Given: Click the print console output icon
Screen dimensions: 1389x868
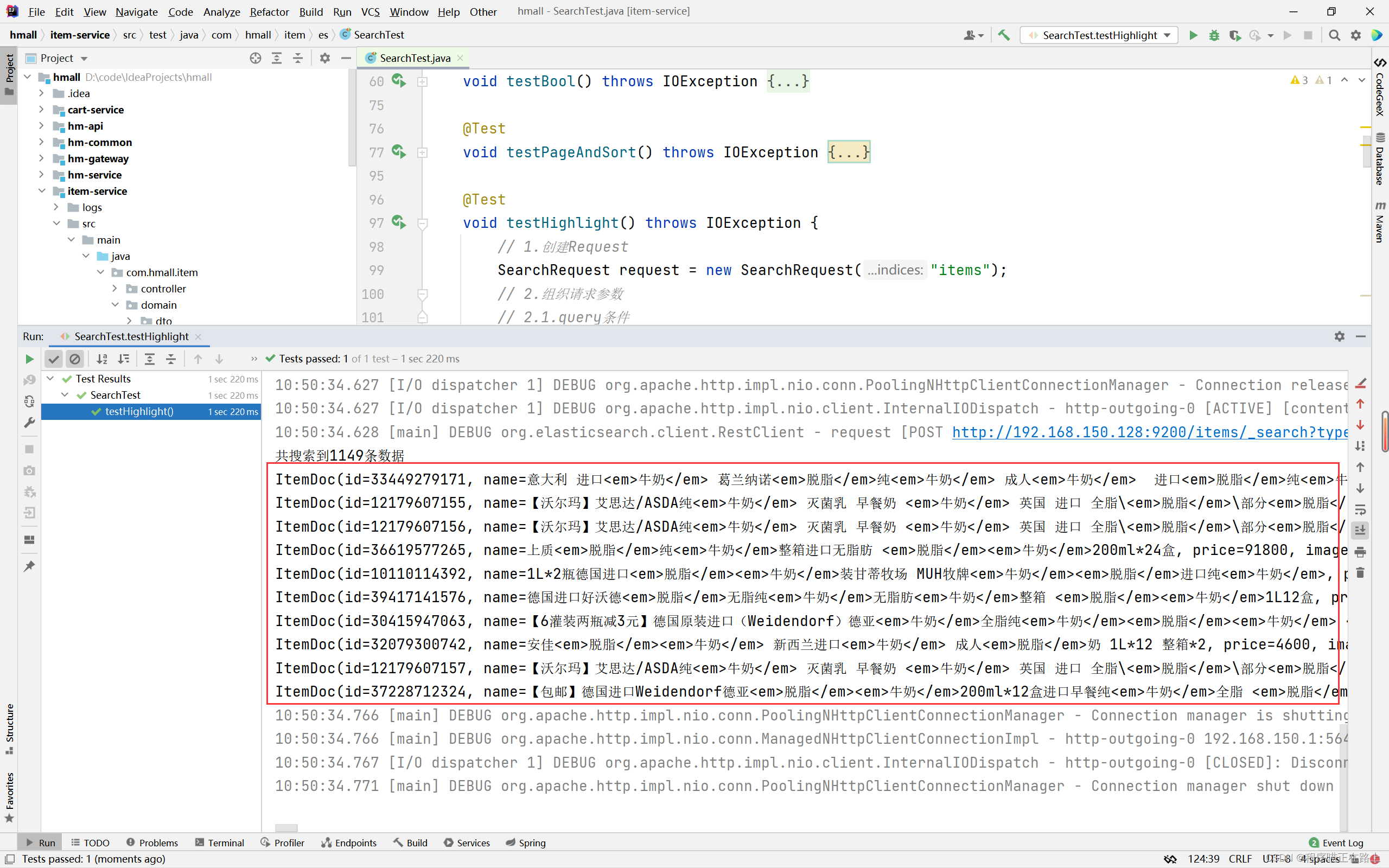Looking at the screenshot, I should tap(1360, 552).
